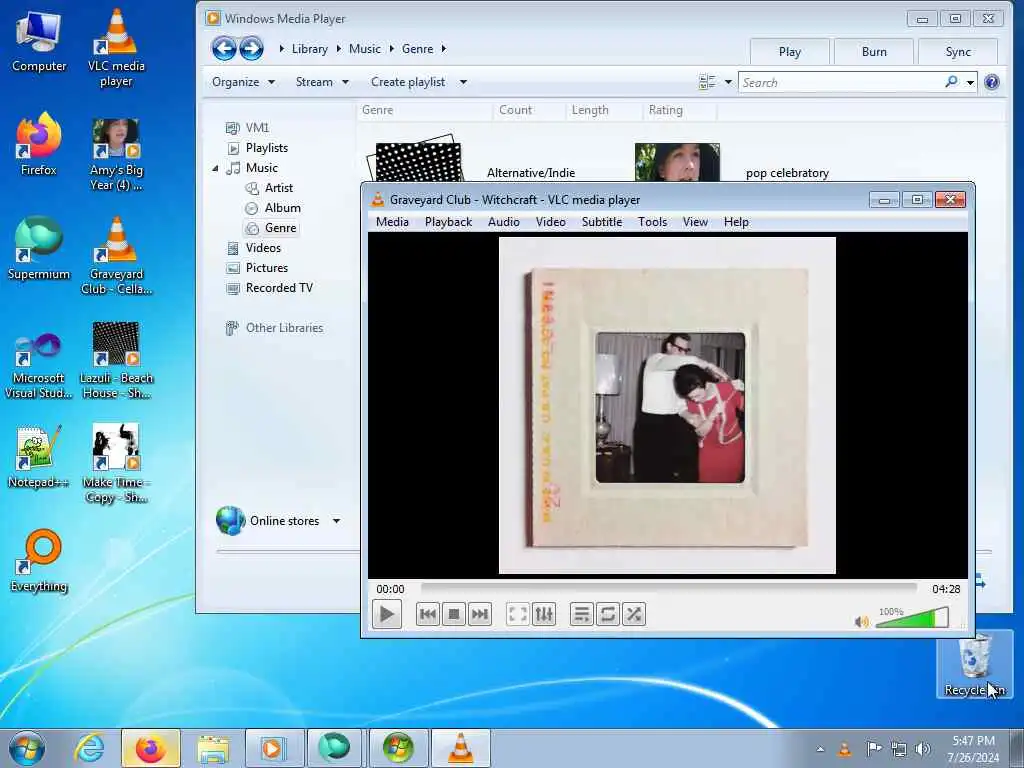The height and width of the screenshot is (768, 1024).
Task: Open Create playlist dropdown arrow
Action: (x=463, y=82)
